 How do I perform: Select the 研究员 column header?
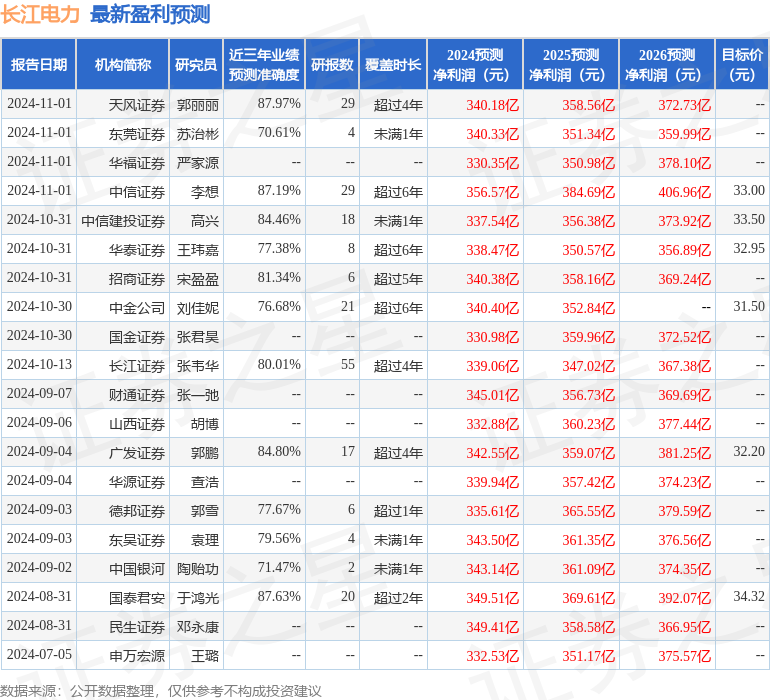pos(196,64)
